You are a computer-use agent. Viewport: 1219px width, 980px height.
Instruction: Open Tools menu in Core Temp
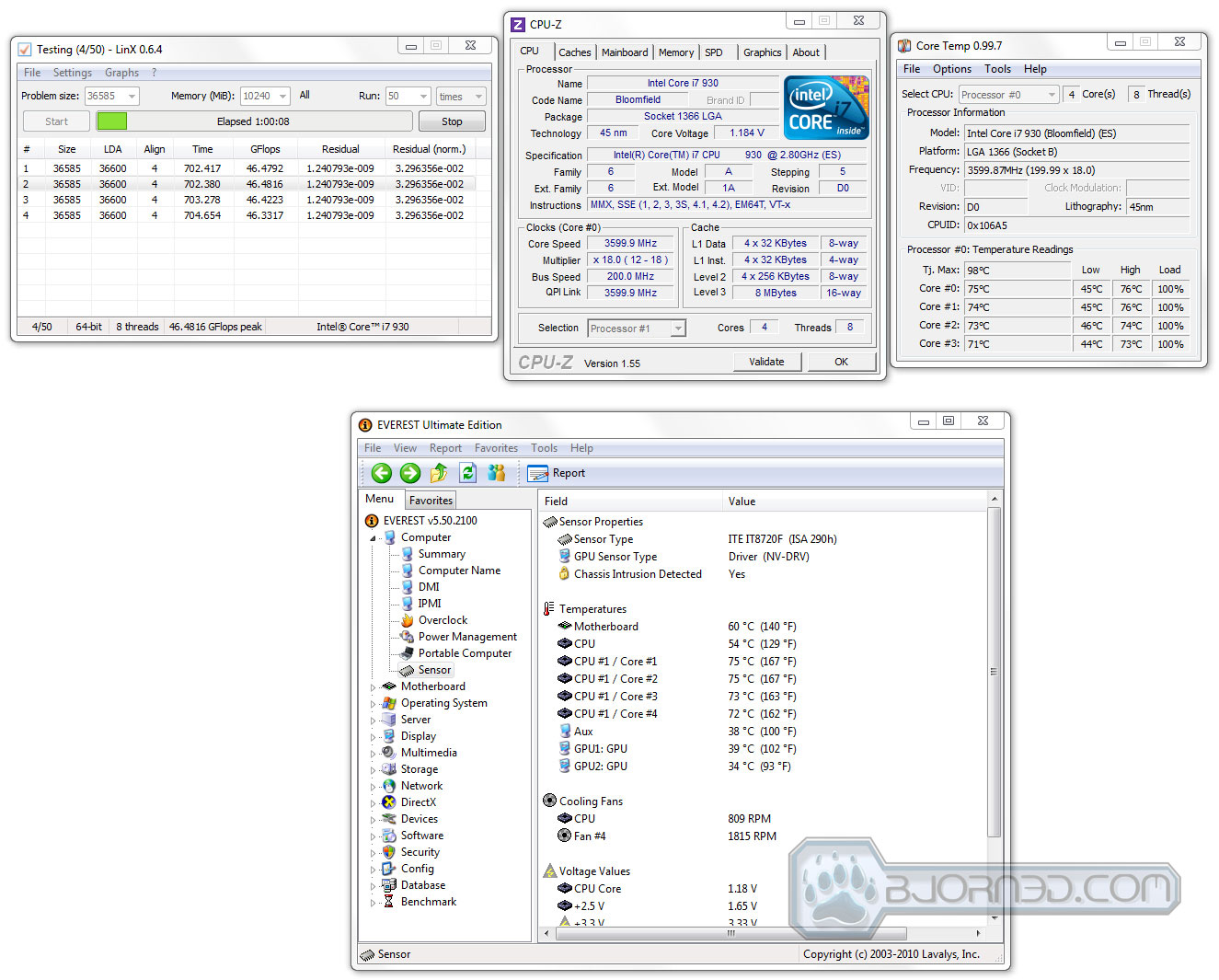998,69
